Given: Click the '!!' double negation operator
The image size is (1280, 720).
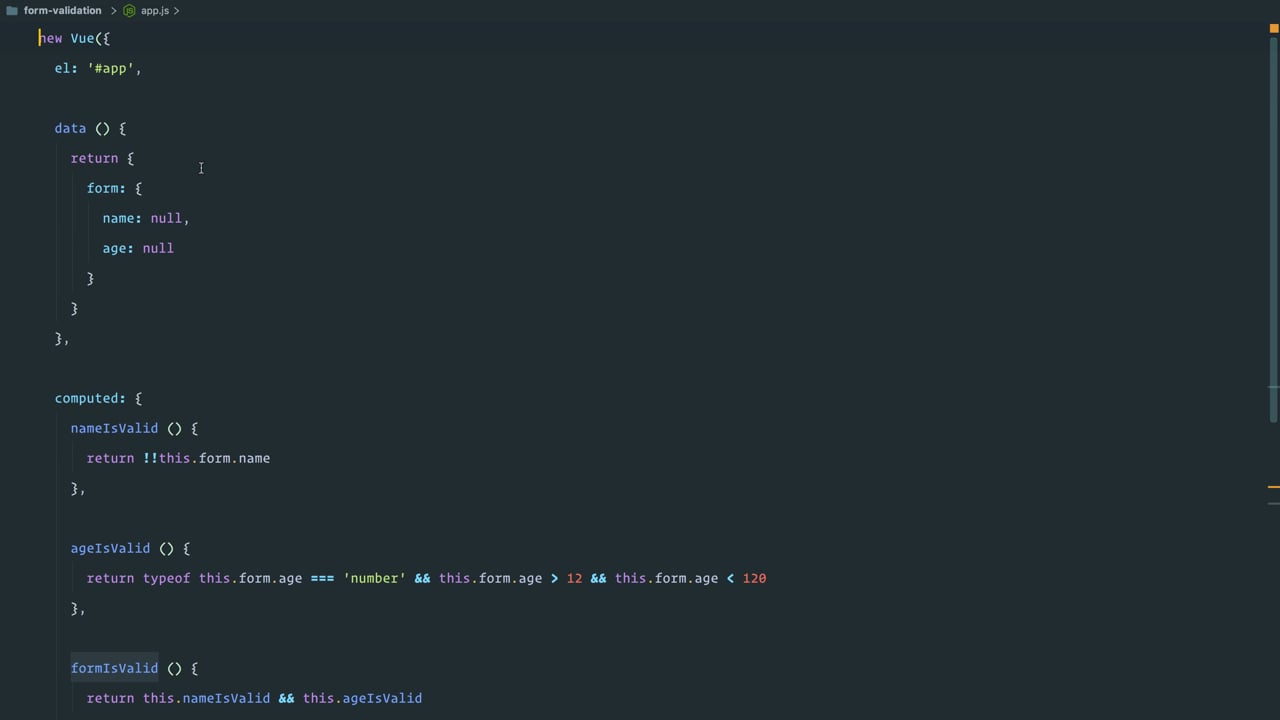Looking at the screenshot, I should pos(150,458).
